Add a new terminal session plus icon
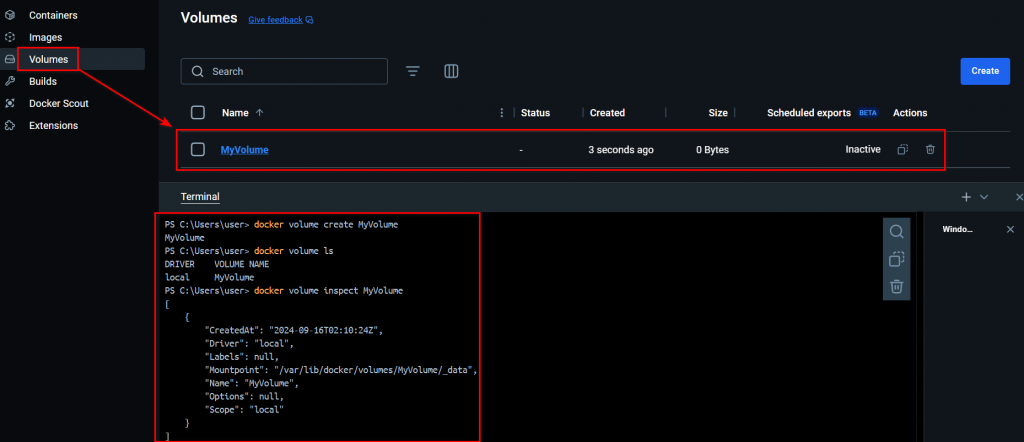 [x=966, y=197]
